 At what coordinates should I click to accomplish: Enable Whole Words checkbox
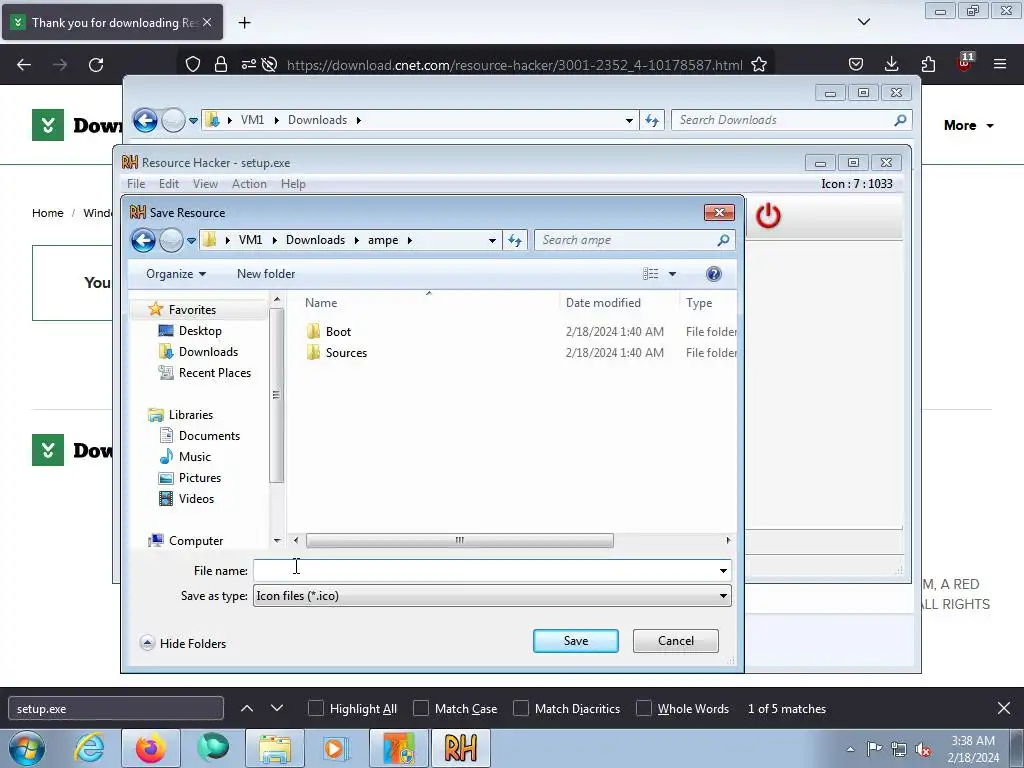point(644,709)
